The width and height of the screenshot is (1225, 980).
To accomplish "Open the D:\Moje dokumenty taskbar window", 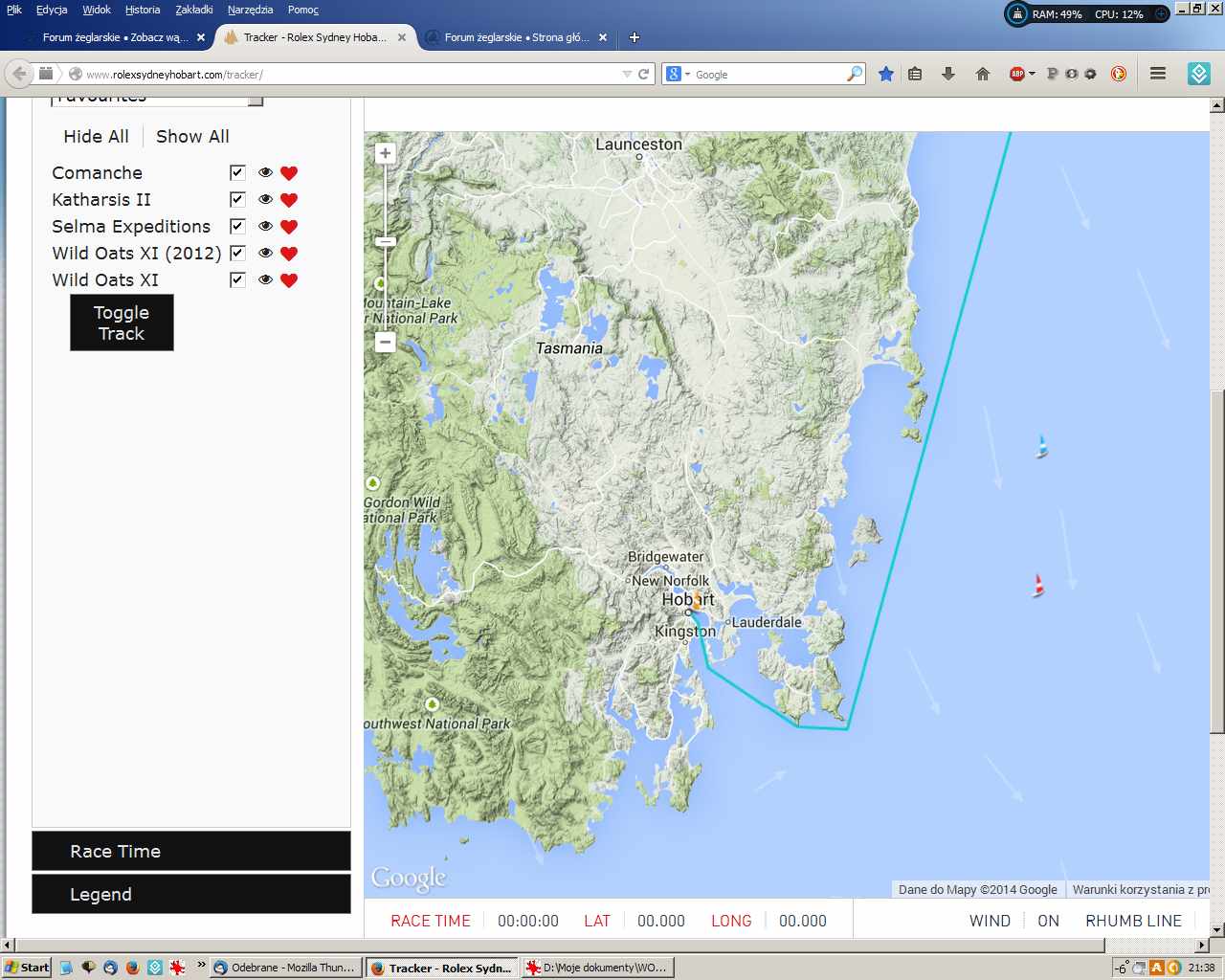I will (x=597, y=968).
